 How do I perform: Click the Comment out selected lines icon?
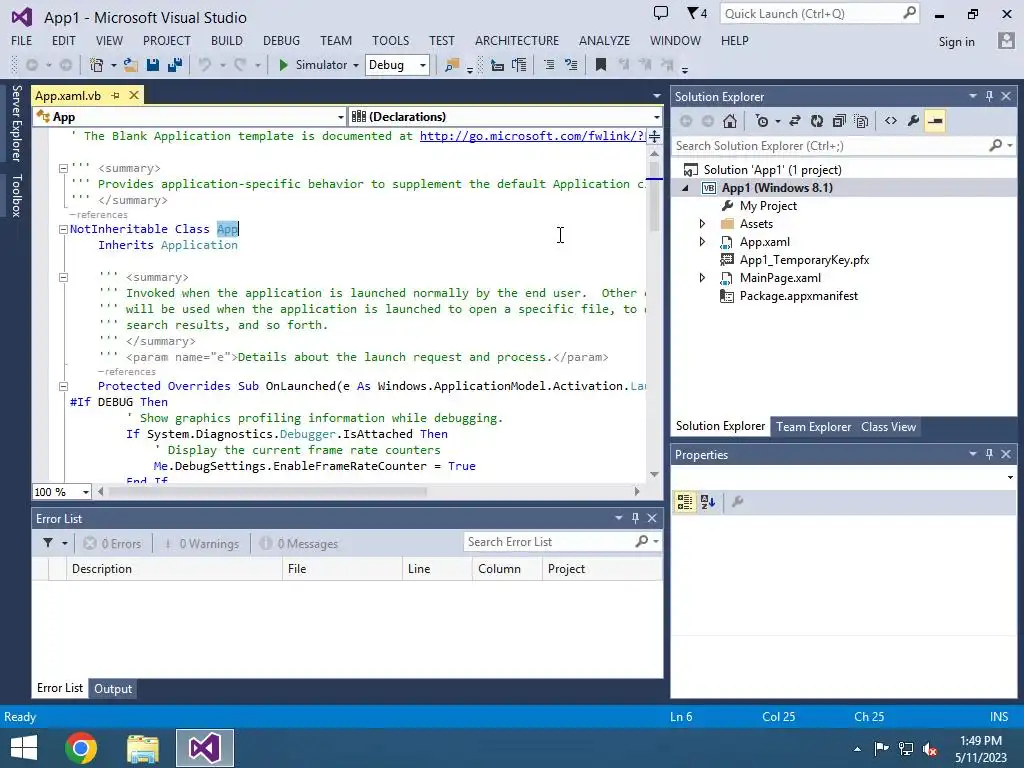(549, 65)
